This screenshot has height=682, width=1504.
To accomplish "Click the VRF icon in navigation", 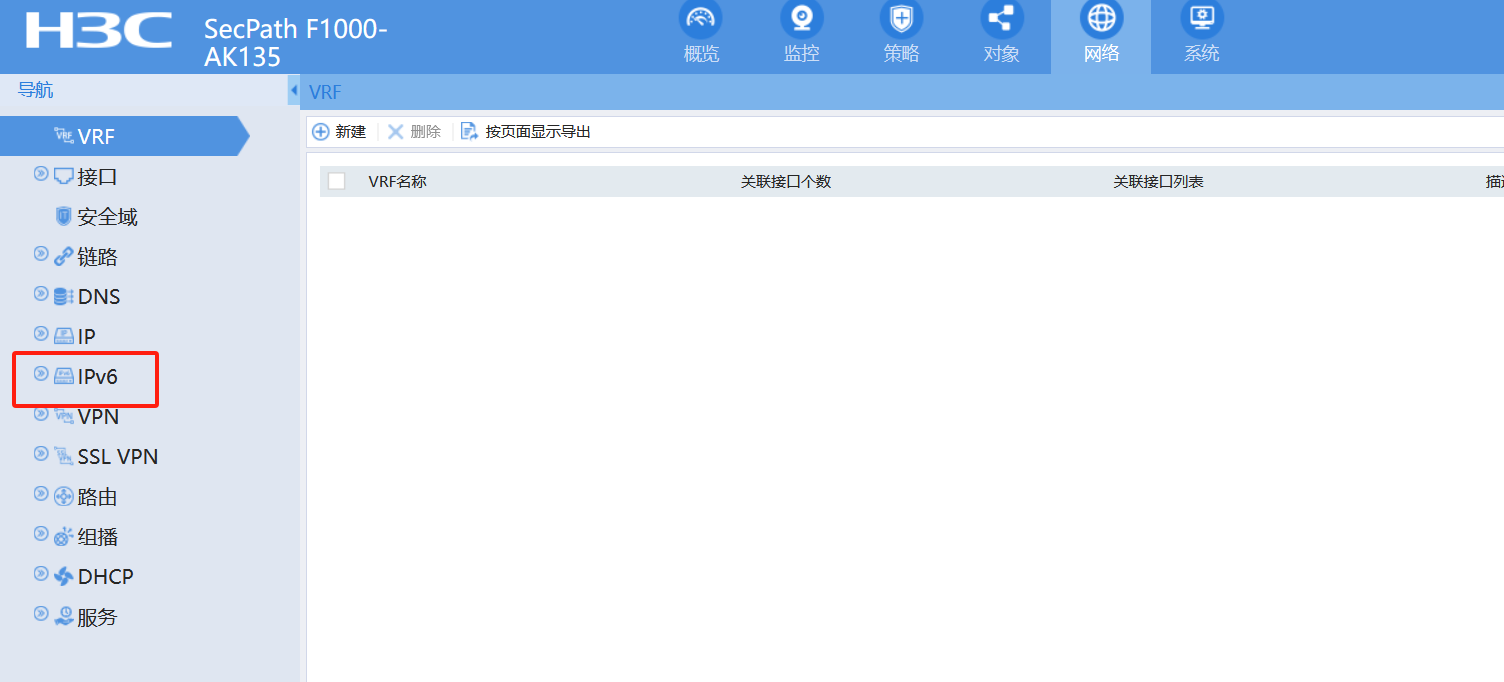I will (x=63, y=135).
